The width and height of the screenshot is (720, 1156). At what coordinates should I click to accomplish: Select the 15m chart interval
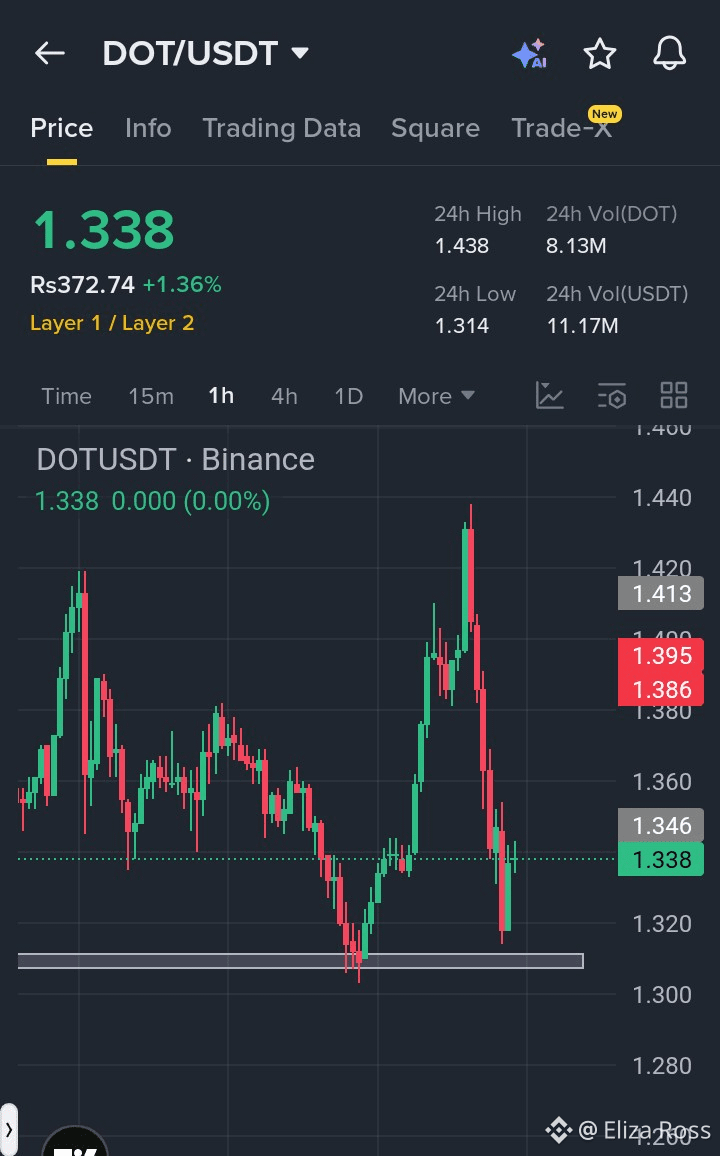[151, 396]
